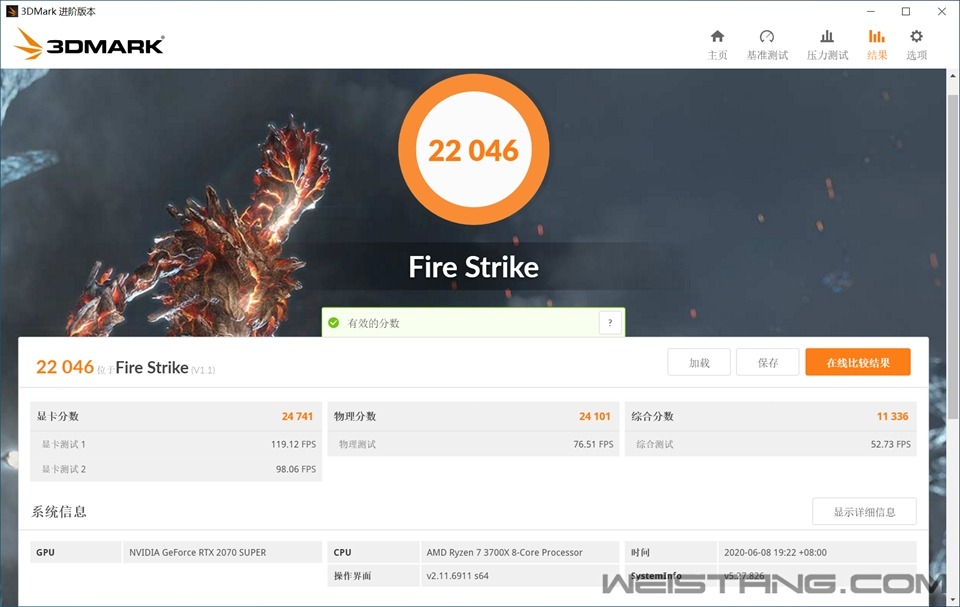Click the green valid score checkmark icon

point(334,323)
